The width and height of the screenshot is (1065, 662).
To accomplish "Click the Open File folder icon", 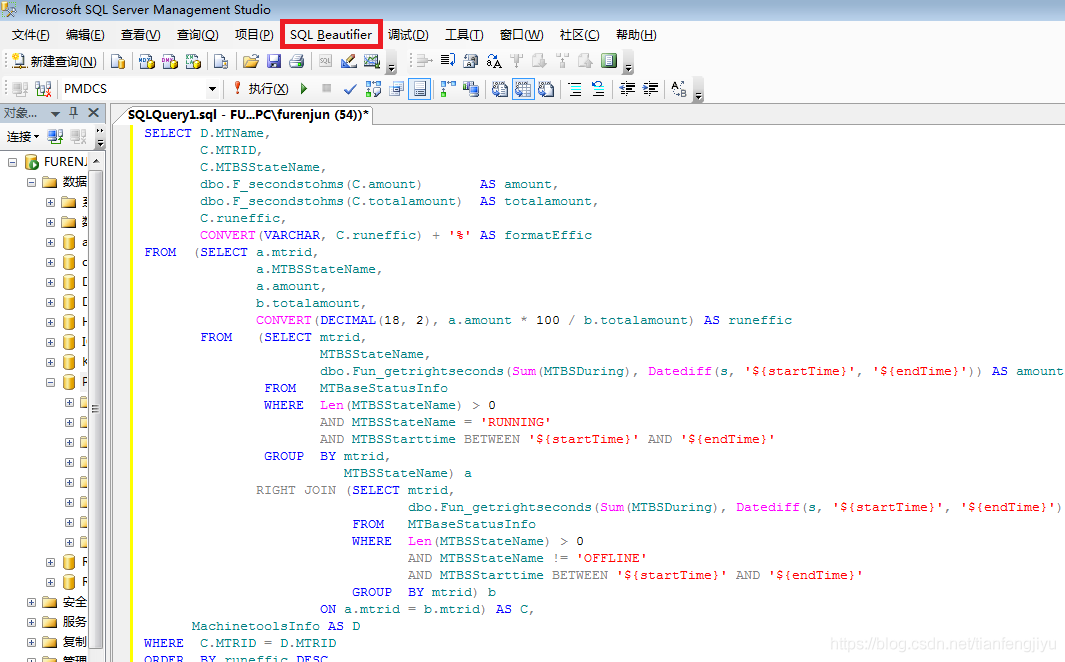I will click(x=251, y=62).
